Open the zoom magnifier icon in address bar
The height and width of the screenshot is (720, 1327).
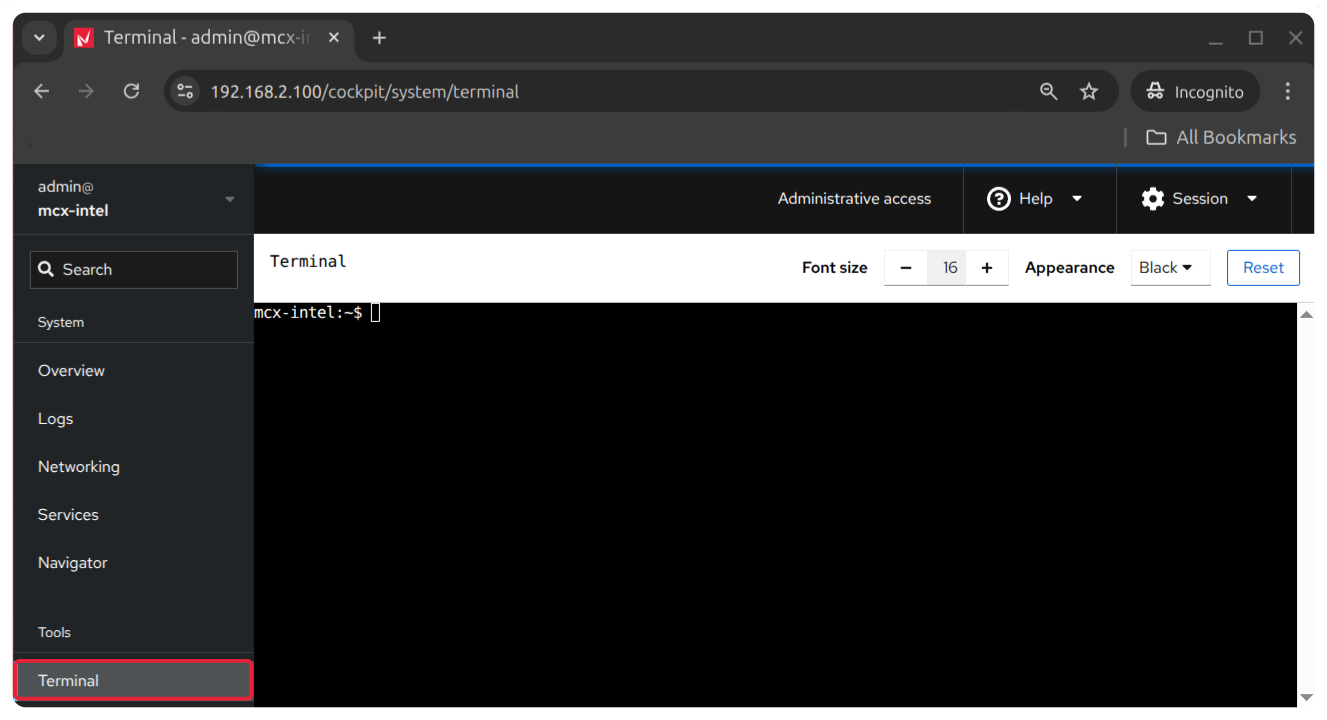pos(1048,91)
